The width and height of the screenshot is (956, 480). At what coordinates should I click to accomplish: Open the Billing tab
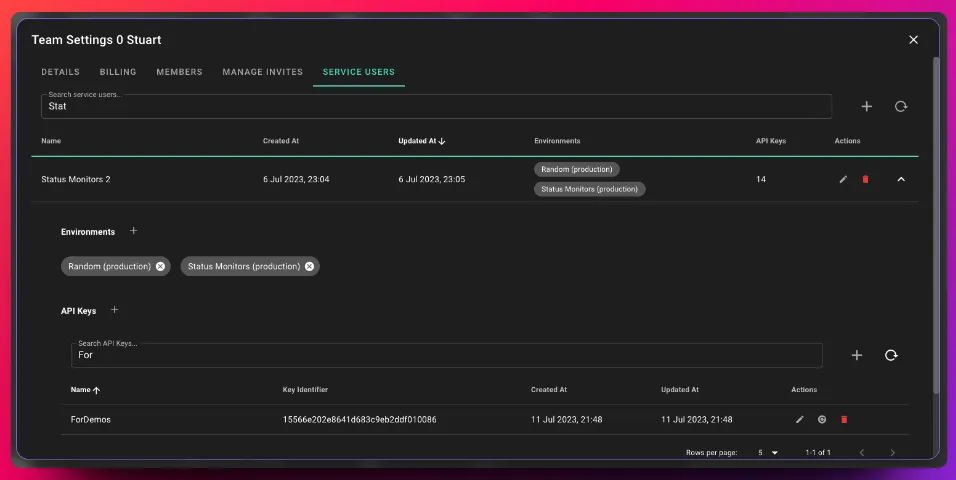point(118,72)
